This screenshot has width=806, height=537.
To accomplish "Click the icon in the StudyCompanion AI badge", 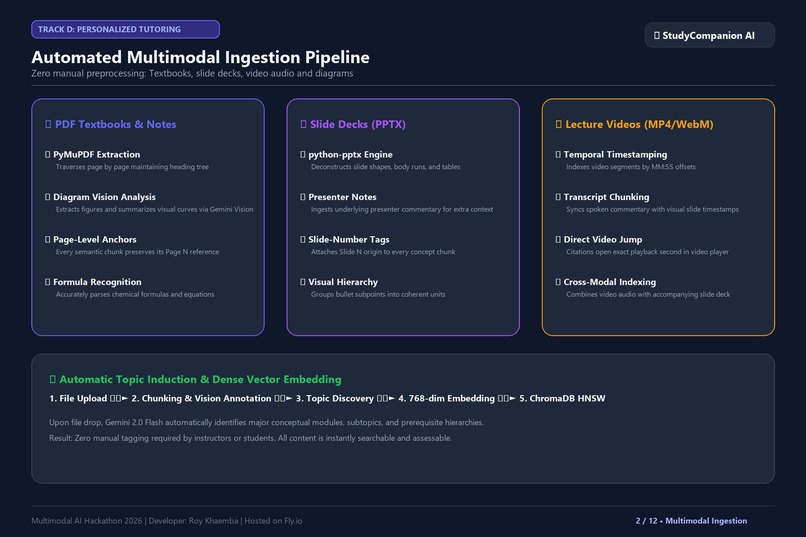I will tap(657, 35).
